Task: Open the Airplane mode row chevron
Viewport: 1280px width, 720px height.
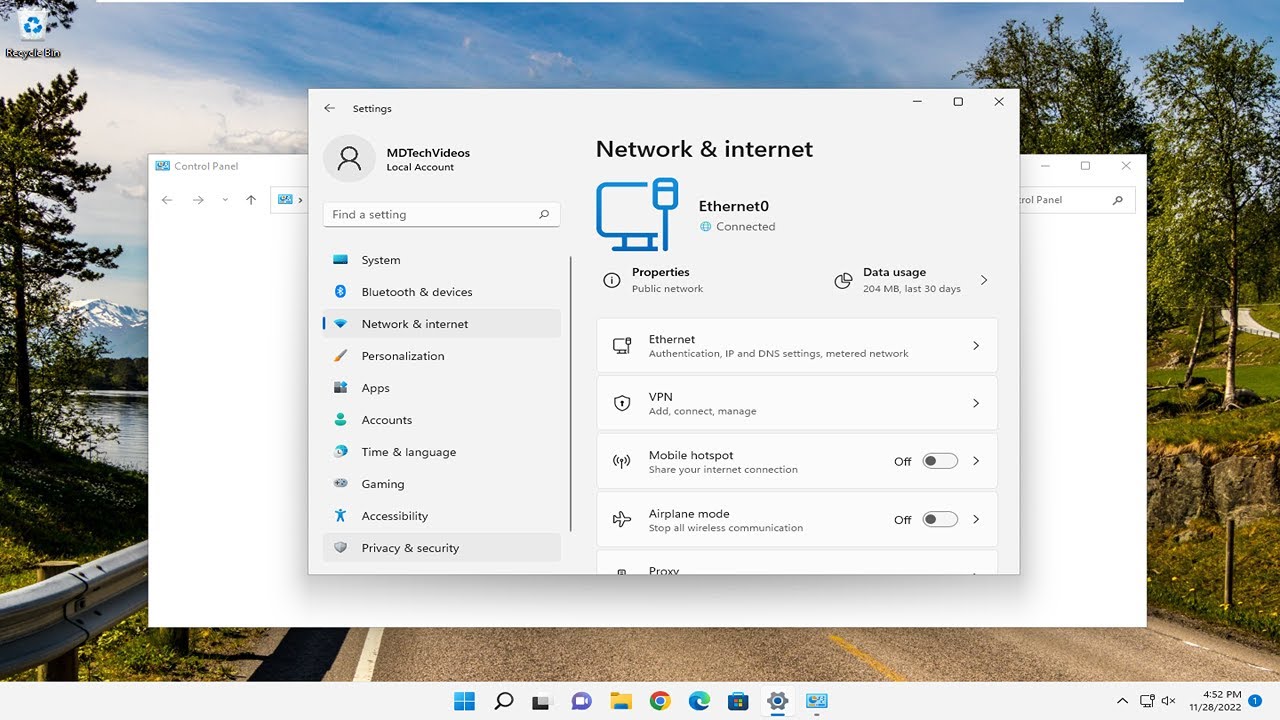Action: (976, 519)
